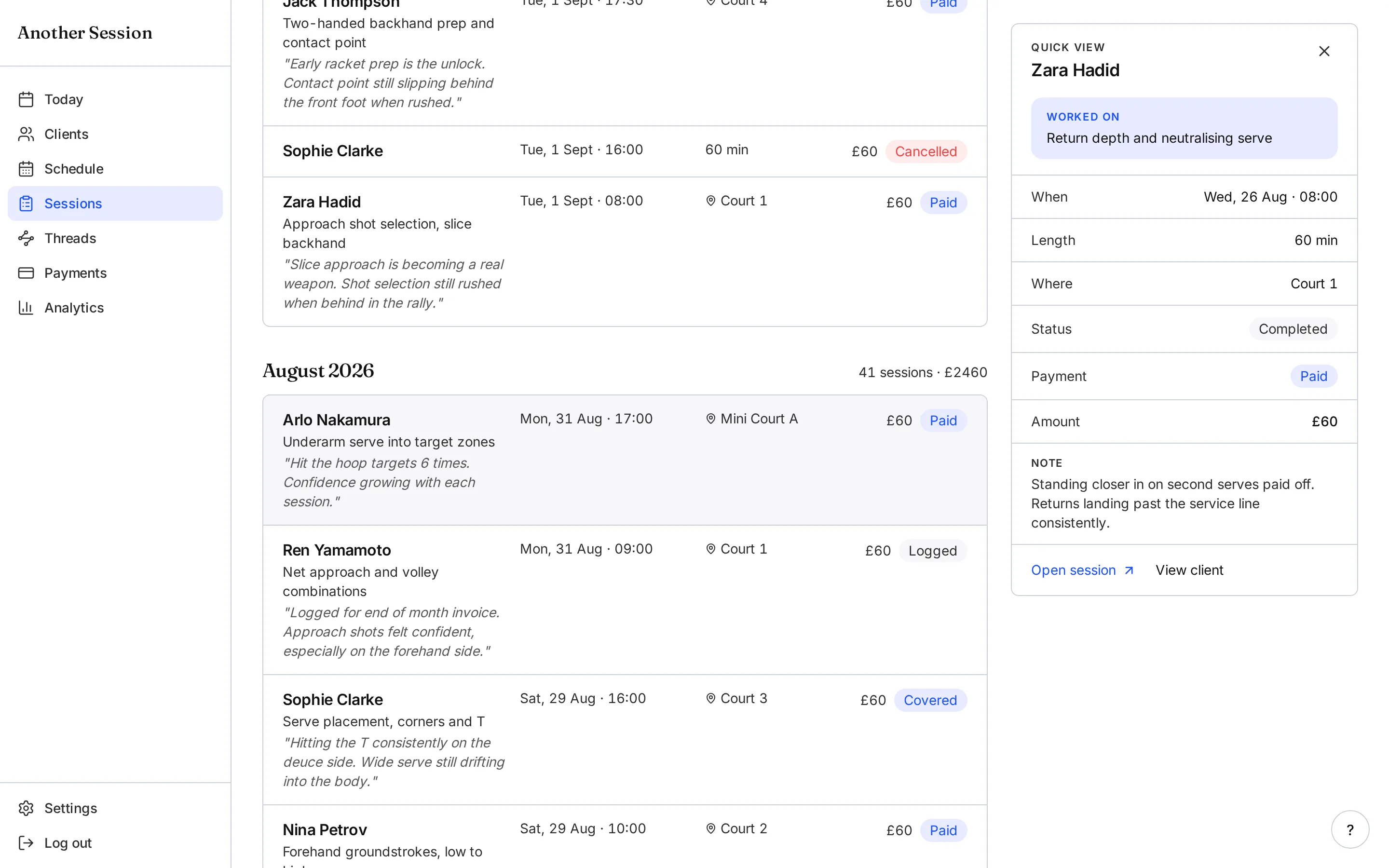1389x868 pixels.
Task: Open the Schedule calendar grid icon
Action: coord(26,169)
